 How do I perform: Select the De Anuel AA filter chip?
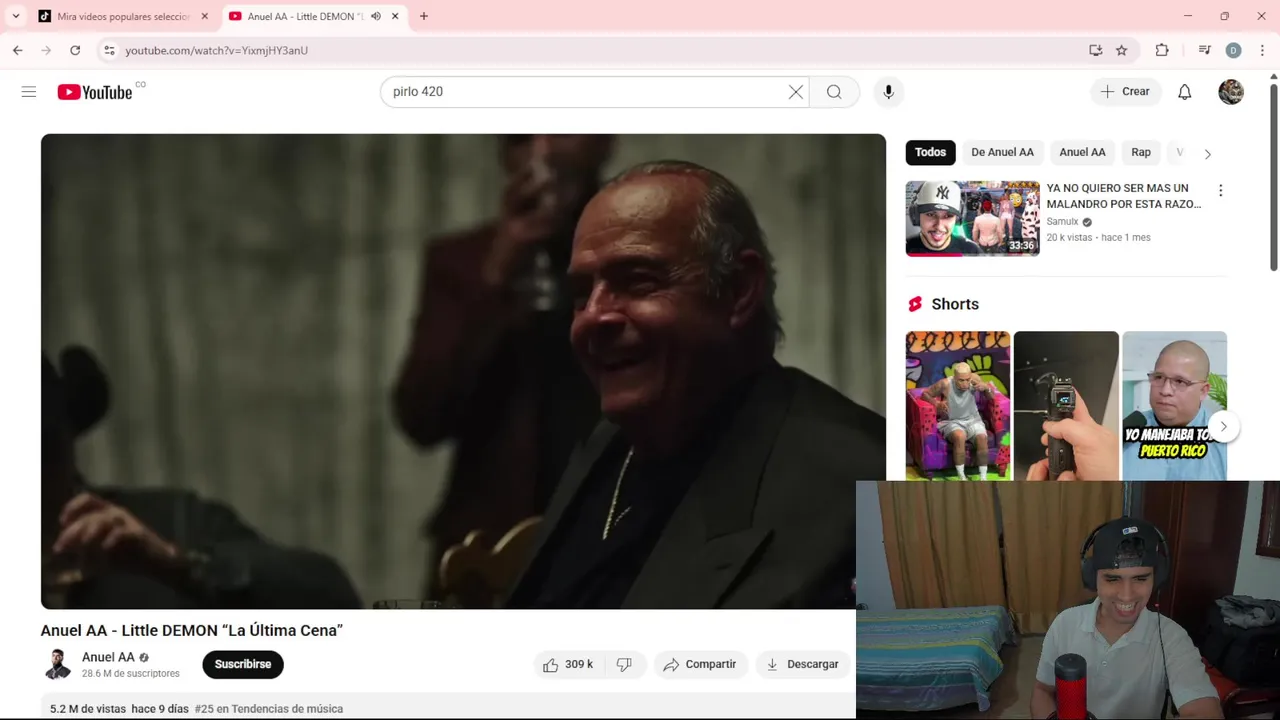(x=1002, y=152)
